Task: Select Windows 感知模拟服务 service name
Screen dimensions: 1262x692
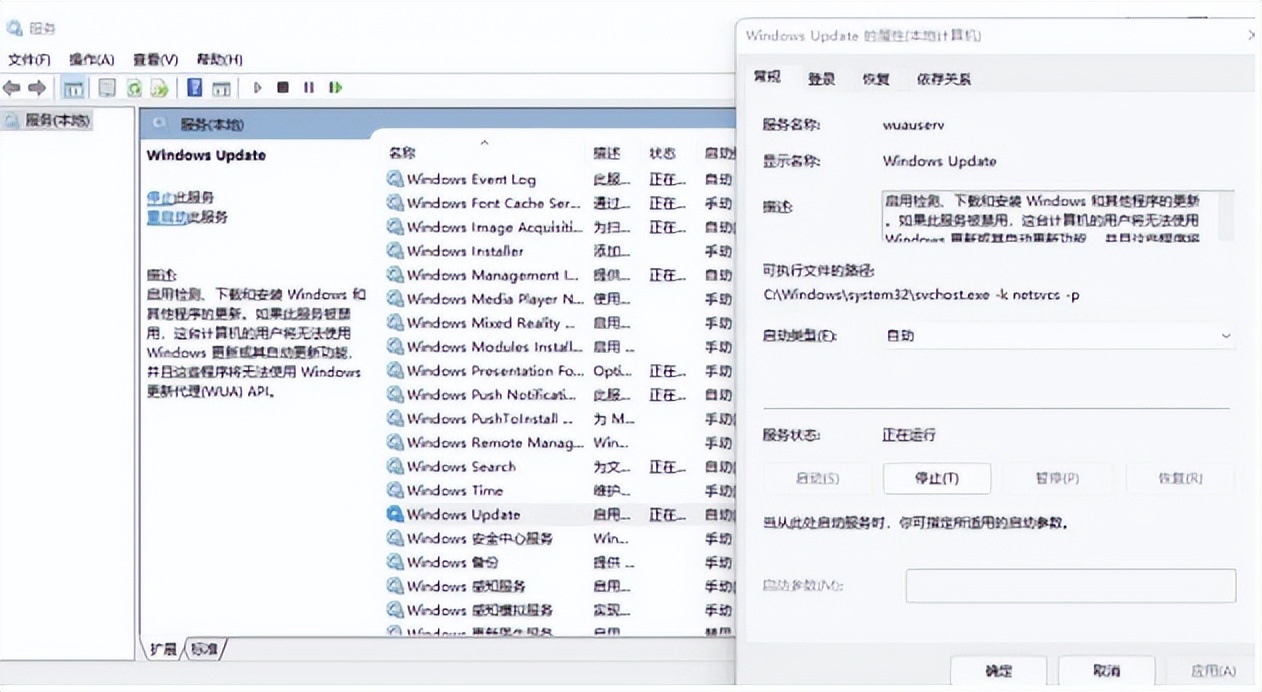Action: [x=480, y=611]
